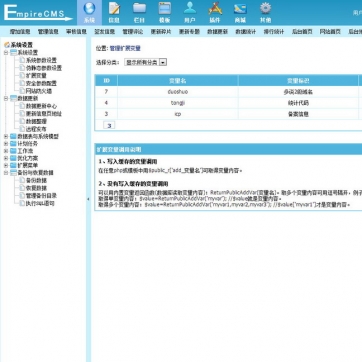Click folder icon of 优化方案
Viewport: 362px width, 362px height.
click(x=13, y=158)
